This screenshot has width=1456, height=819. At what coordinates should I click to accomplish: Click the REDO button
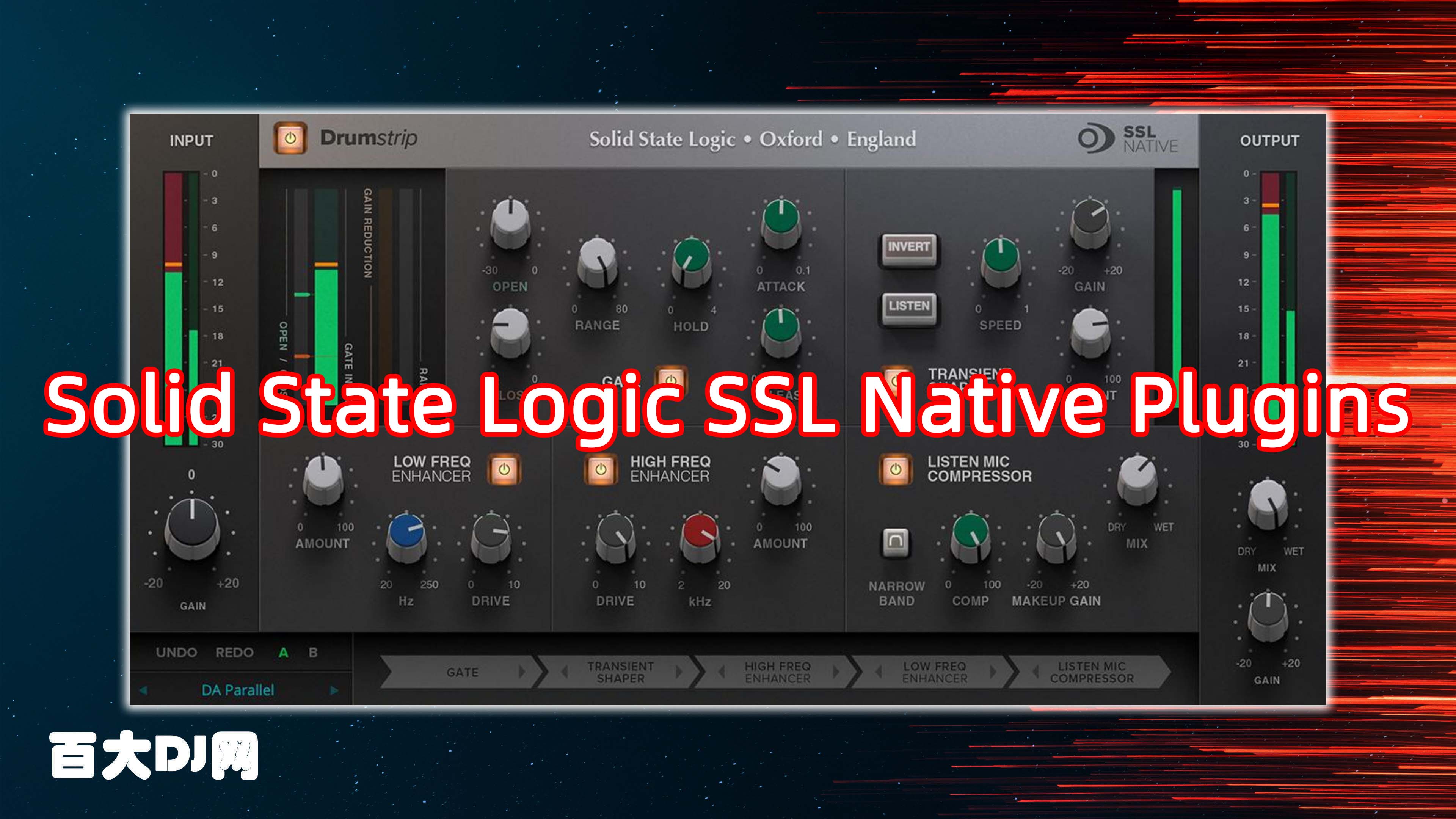click(x=234, y=653)
